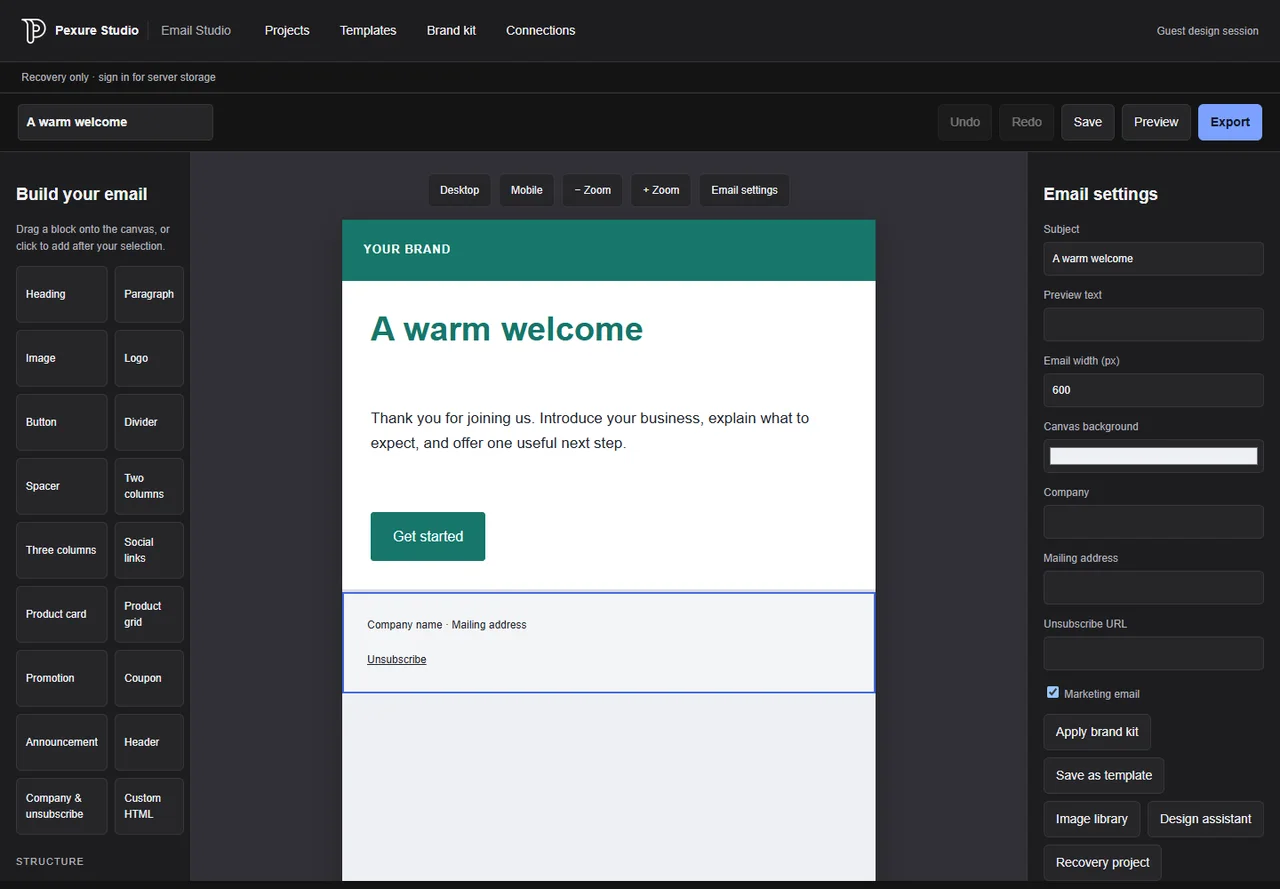Click Recovery project button
Screen dimensions: 1280x889
click(1102, 862)
